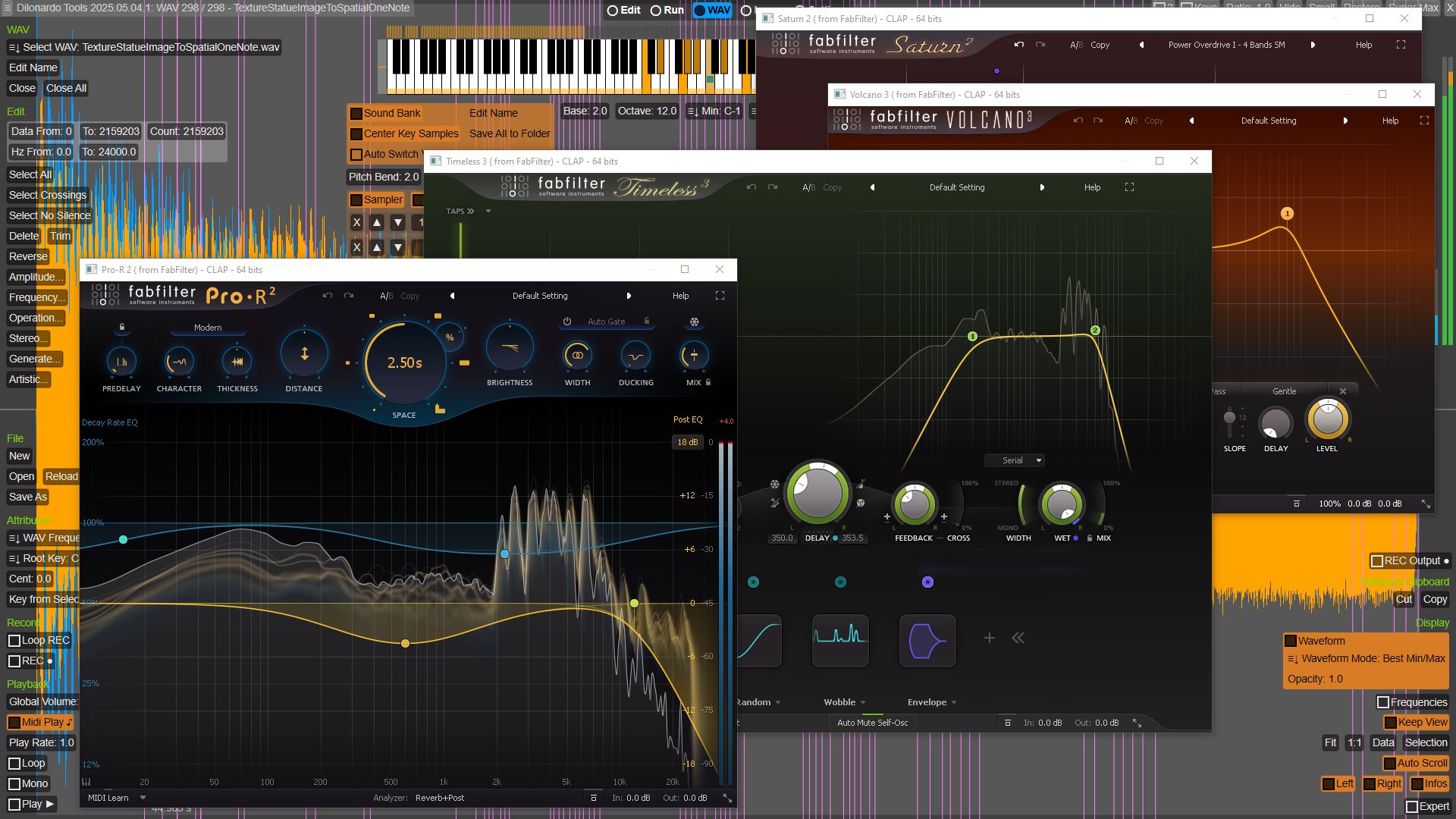Click the Select Crossings button
The width and height of the screenshot is (1456, 819).
pos(48,195)
